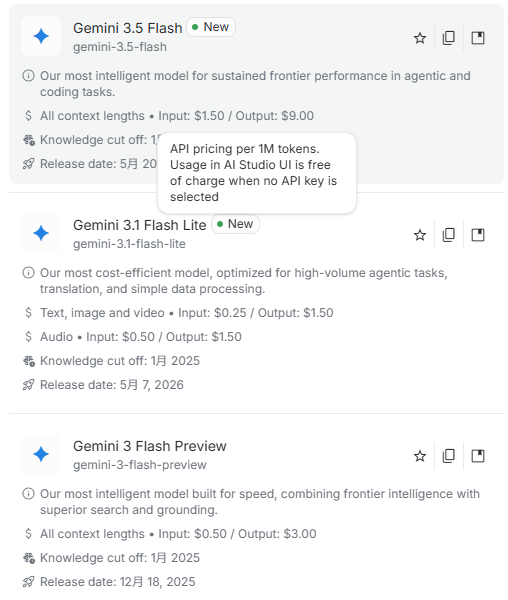
Task: Click the API pricing tooltip text
Action: click(253, 173)
